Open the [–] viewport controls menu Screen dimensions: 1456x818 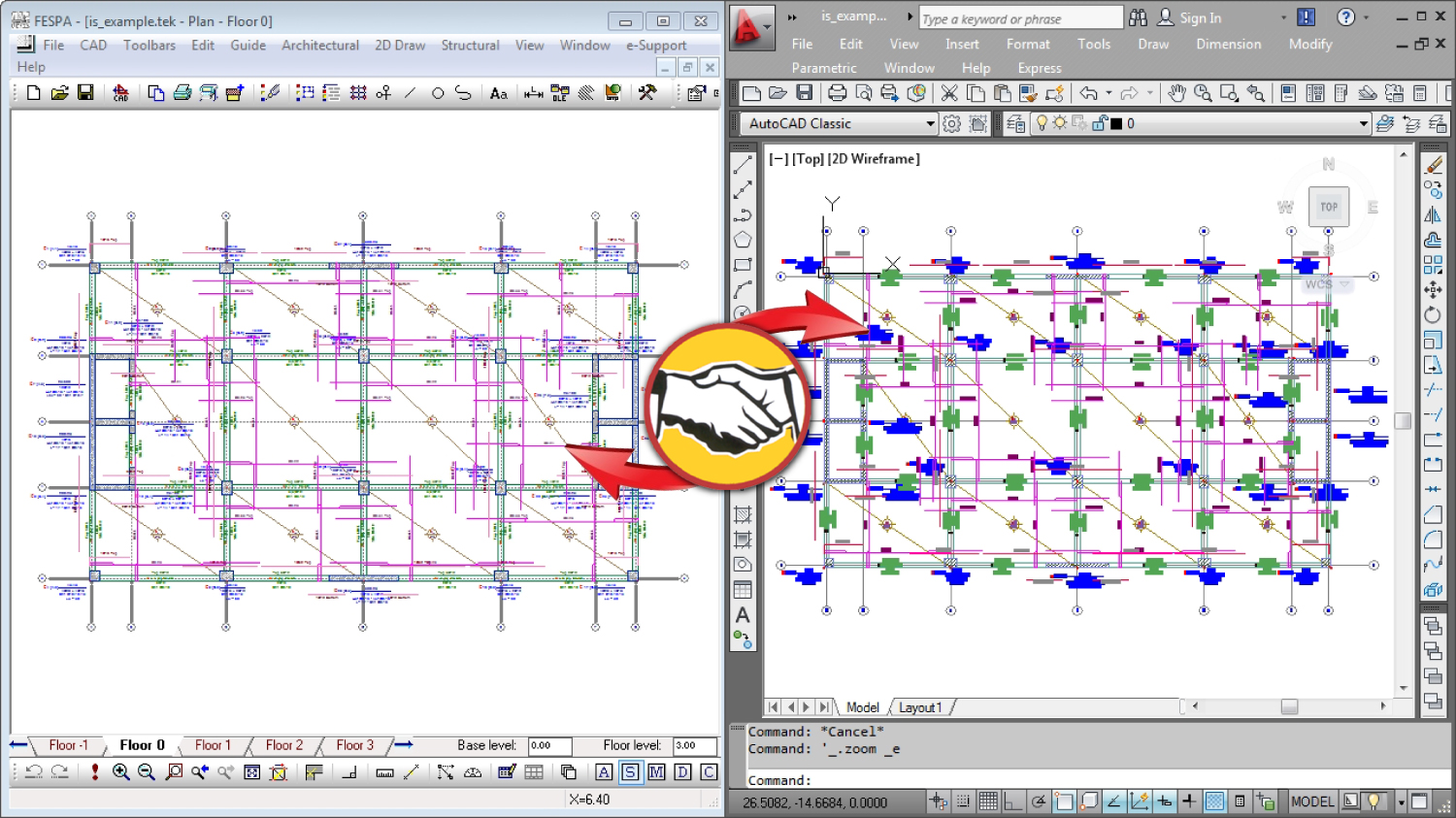[x=778, y=158]
